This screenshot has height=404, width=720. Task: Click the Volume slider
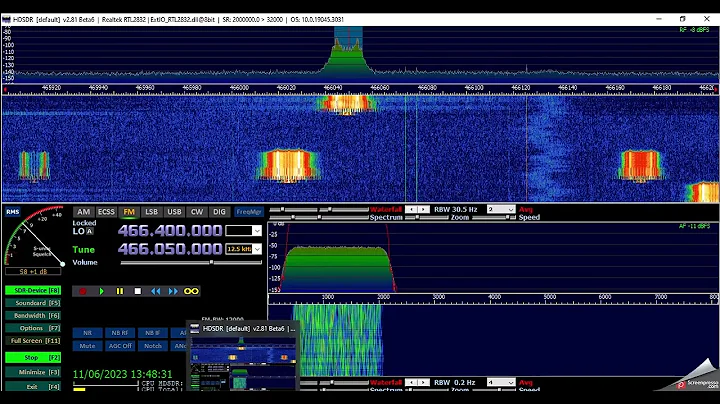191,263
